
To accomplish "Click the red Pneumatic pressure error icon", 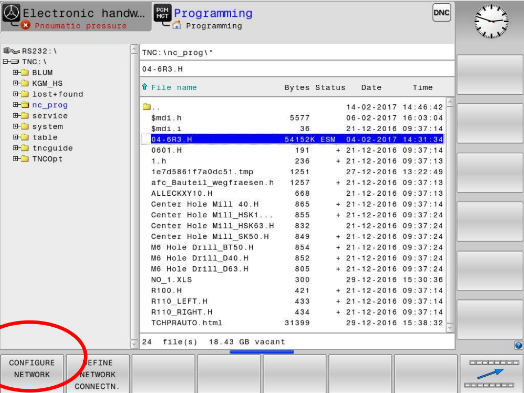I will coord(25,25).
